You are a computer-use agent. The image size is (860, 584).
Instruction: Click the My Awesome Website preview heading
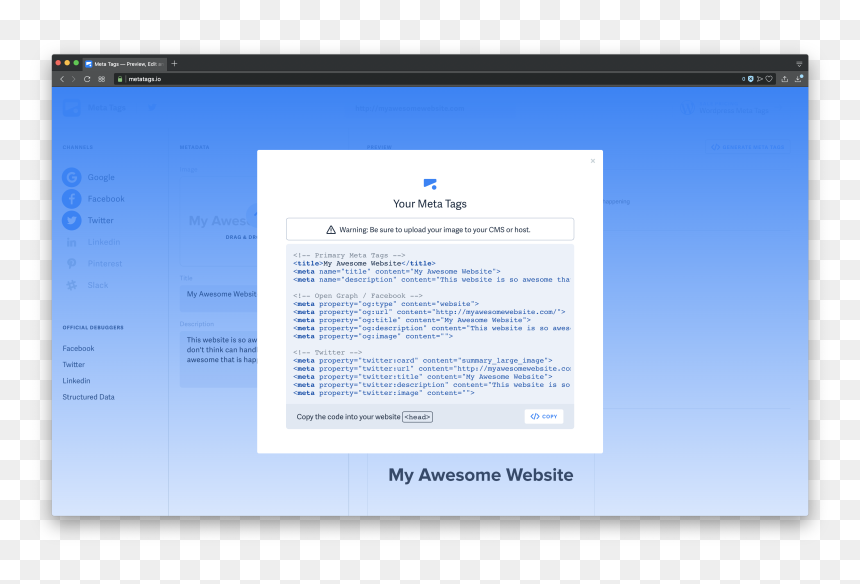[x=480, y=475]
